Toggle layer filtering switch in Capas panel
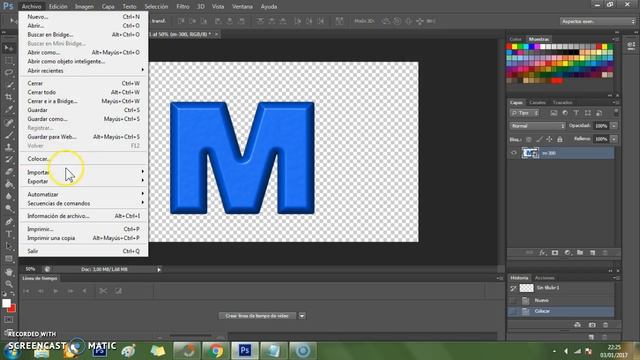This screenshot has height=360, width=640. coord(616,112)
